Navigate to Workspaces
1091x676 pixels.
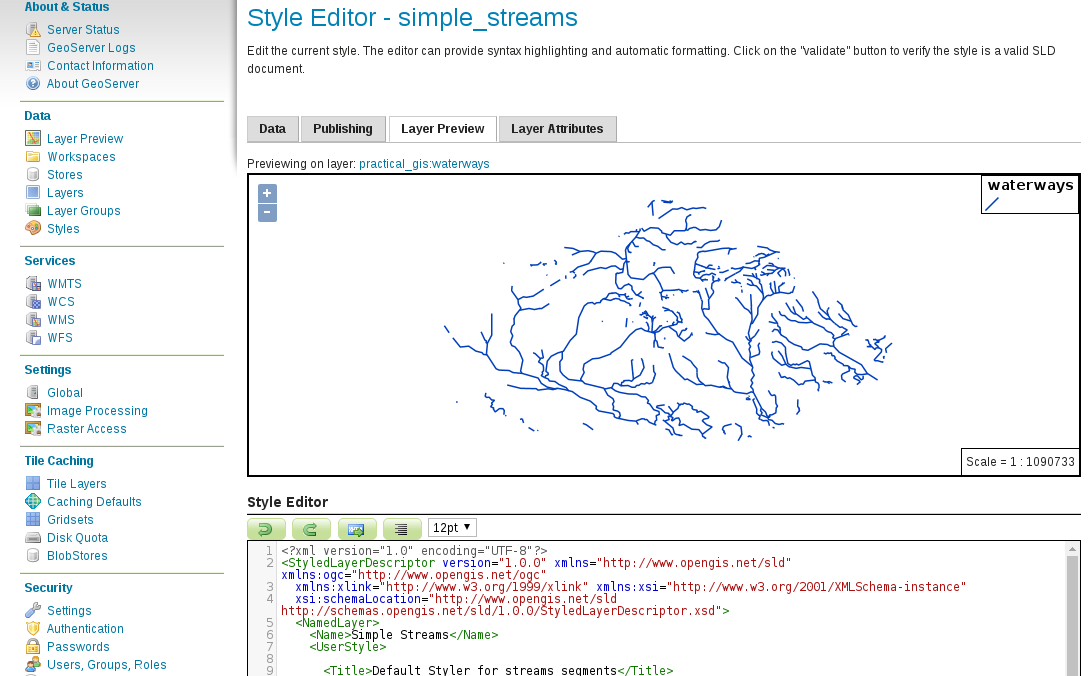81,157
